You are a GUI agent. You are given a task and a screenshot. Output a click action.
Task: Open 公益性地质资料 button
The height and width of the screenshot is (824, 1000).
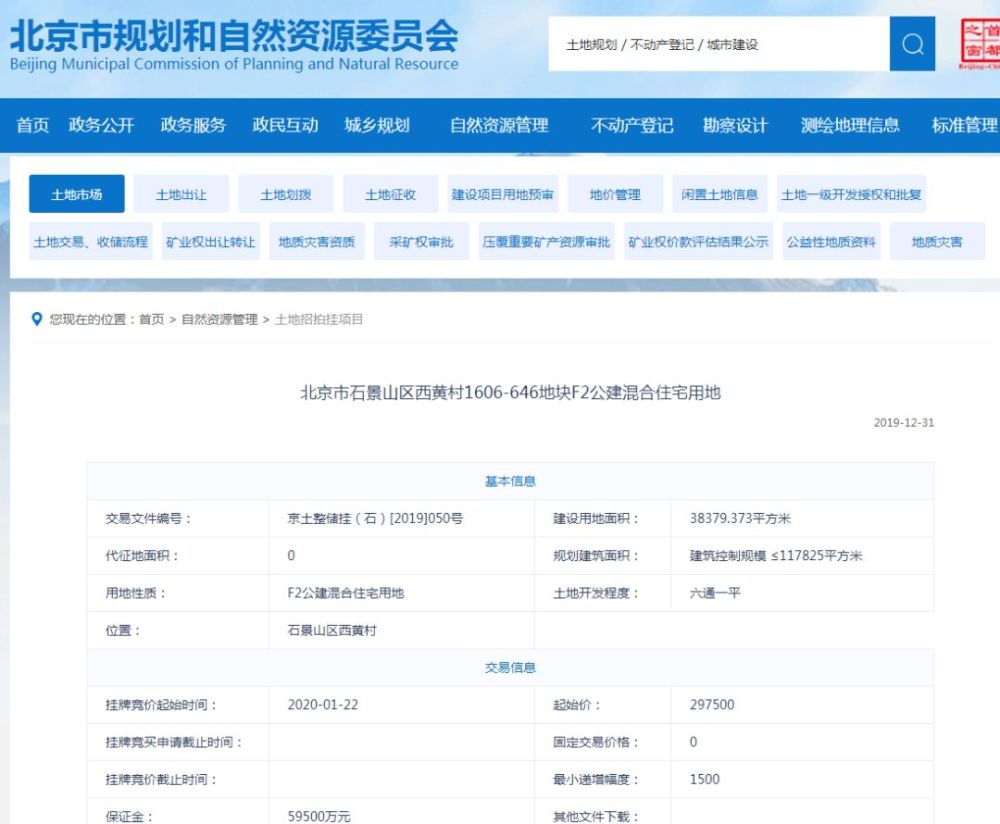[831, 241]
